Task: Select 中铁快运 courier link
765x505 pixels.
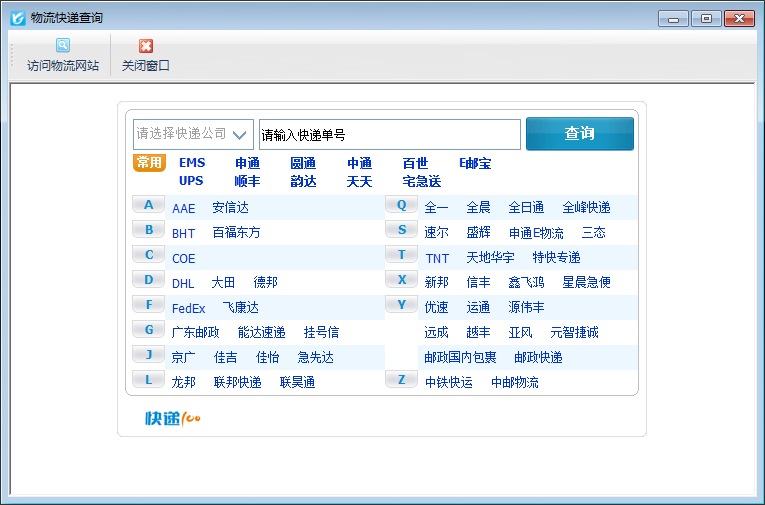Action: click(x=448, y=382)
